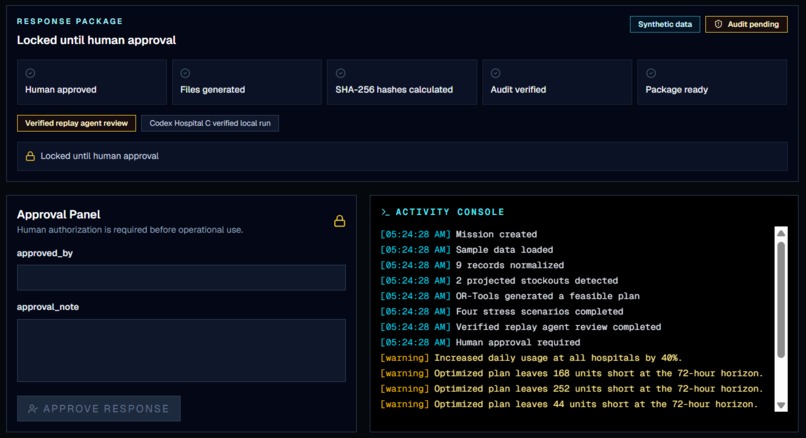The image size is (806, 438).
Task: Click the approval_note field label
Action: click(x=48, y=307)
